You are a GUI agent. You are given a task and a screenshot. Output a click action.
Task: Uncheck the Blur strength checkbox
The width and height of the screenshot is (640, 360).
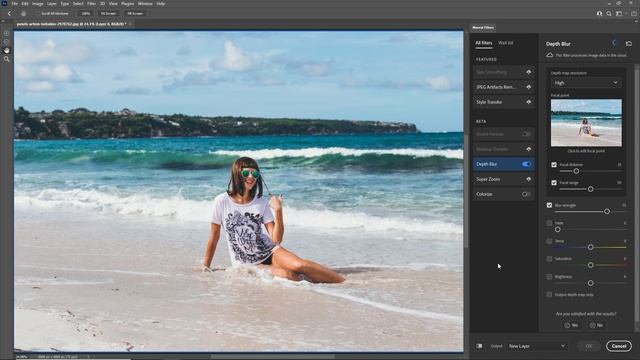(549, 205)
